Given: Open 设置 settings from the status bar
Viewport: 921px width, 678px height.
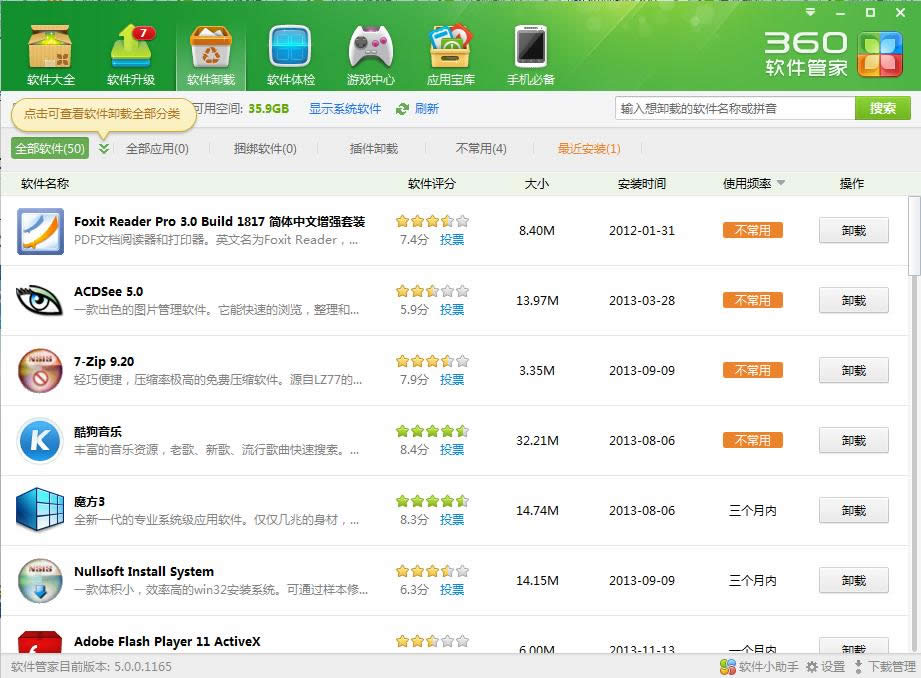Looking at the screenshot, I should tap(825, 667).
